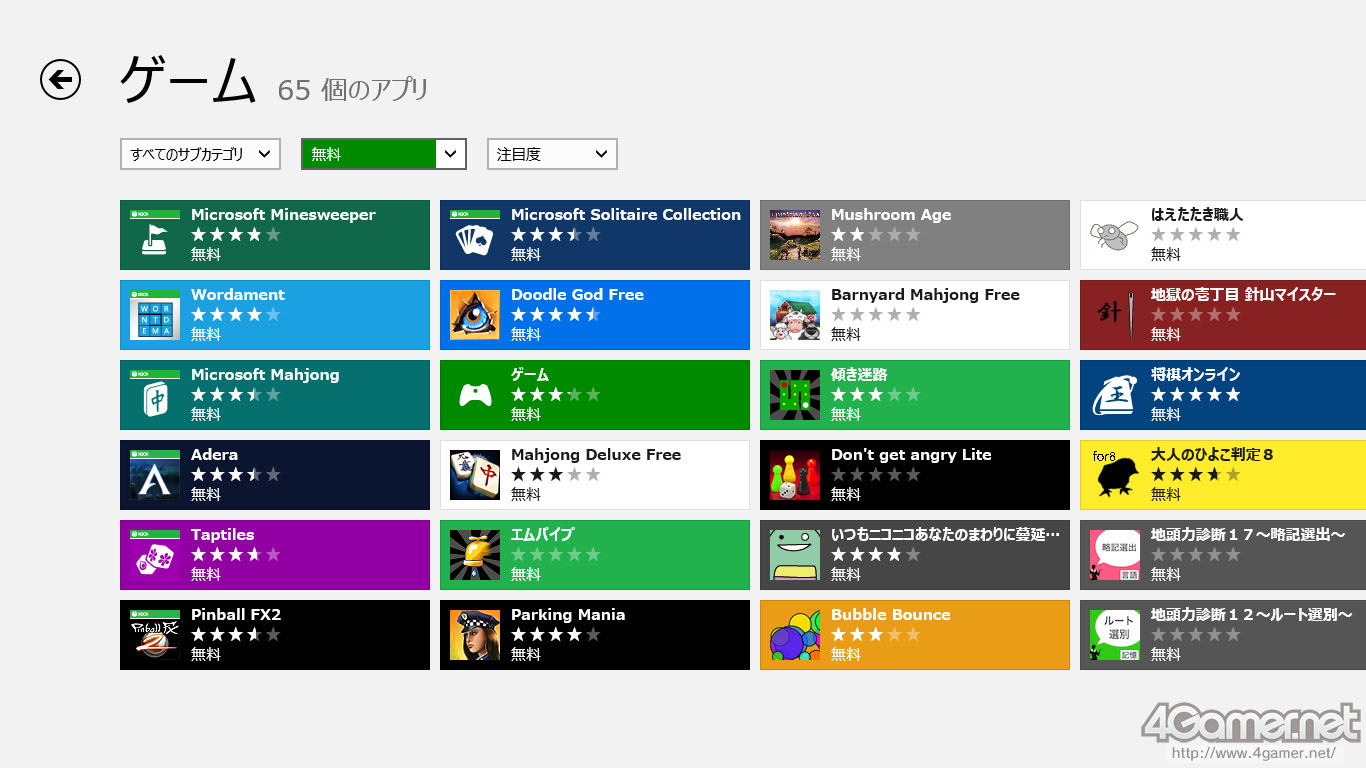This screenshot has width=1366, height=768.
Task: Go back using the arrow button
Action: 60,80
